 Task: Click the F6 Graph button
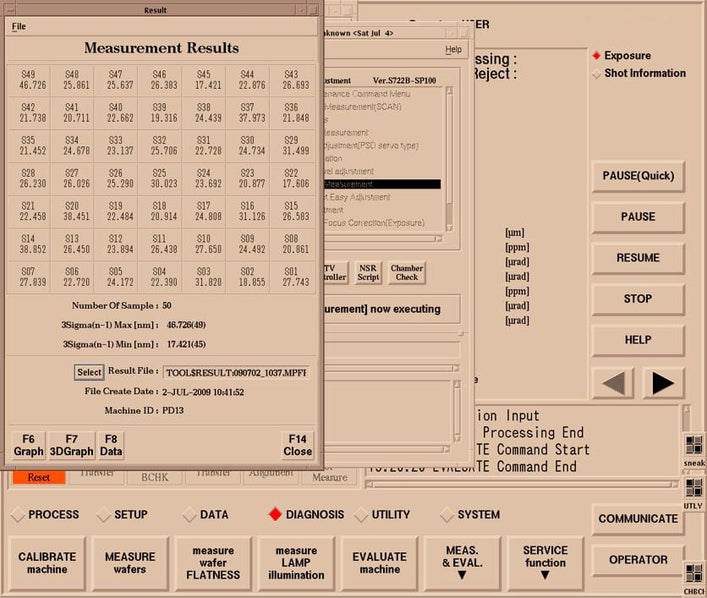pyautogui.click(x=28, y=445)
